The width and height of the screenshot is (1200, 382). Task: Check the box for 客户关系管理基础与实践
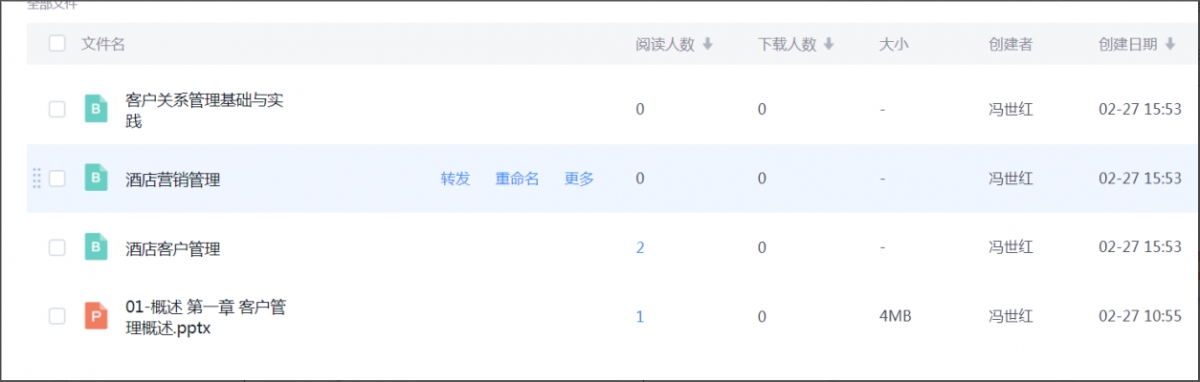[57, 109]
